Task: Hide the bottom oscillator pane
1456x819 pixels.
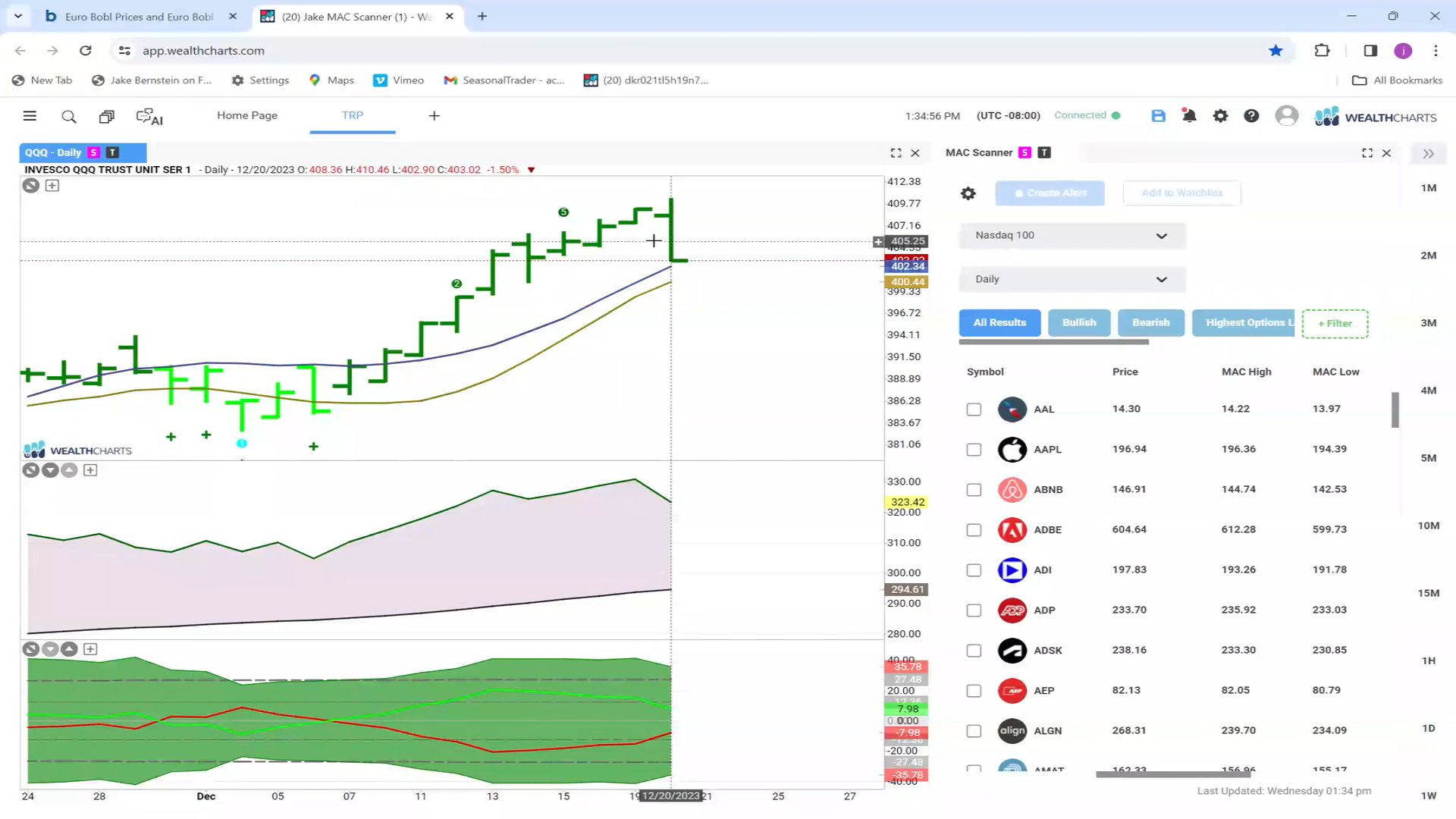Action: [x=31, y=649]
